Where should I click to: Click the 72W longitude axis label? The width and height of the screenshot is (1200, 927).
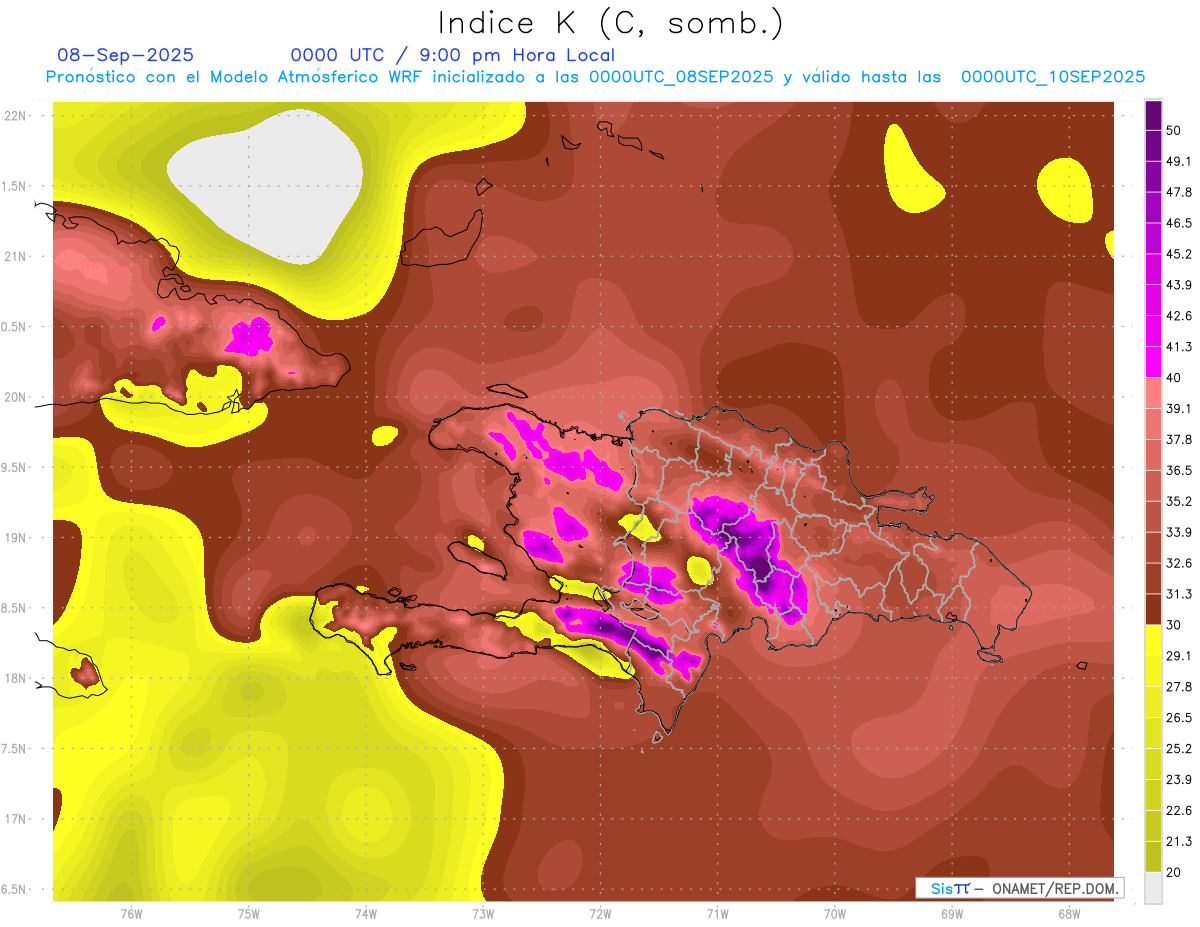pyautogui.click(x=600, y=913)
